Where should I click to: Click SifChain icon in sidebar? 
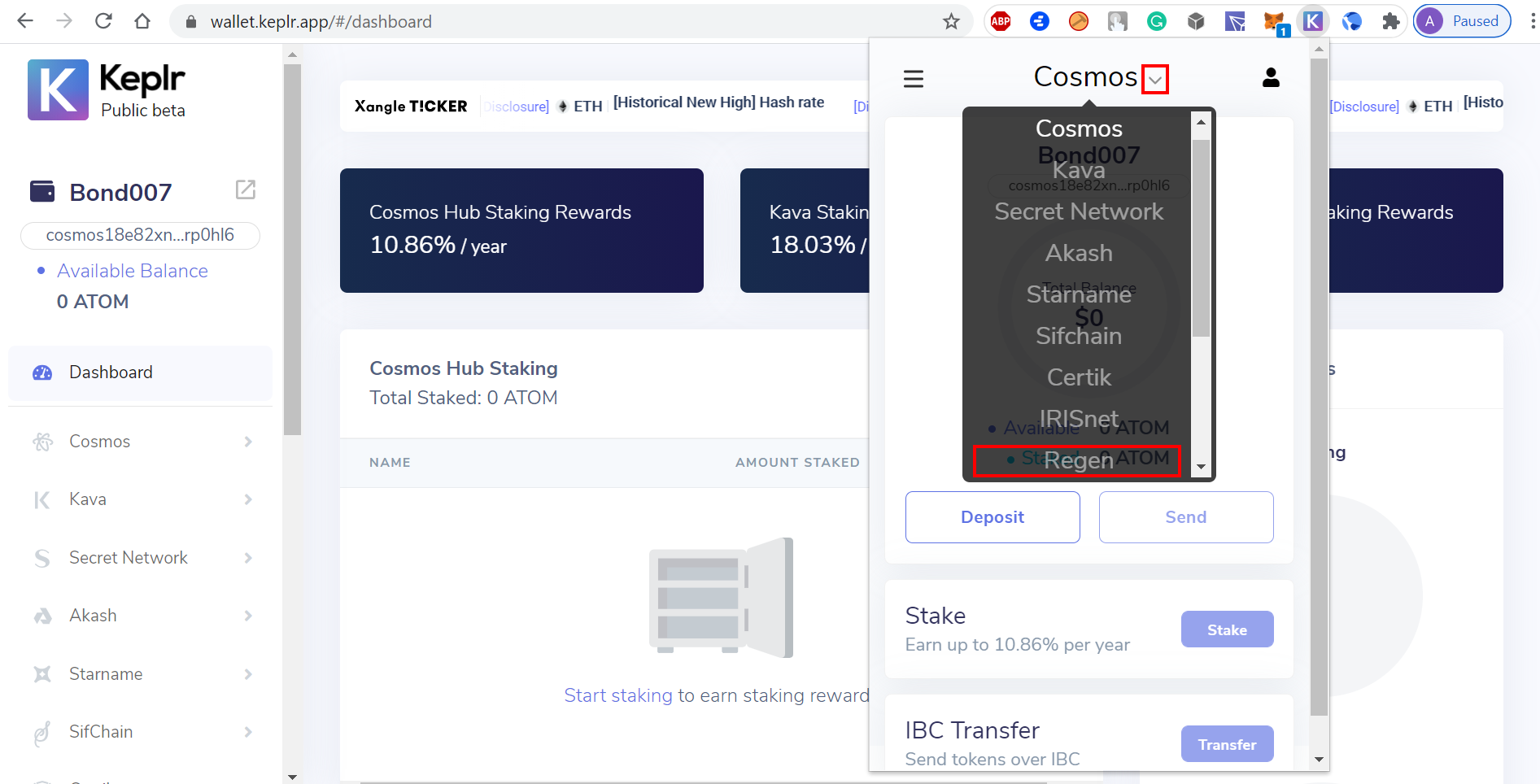click(42, 733)
